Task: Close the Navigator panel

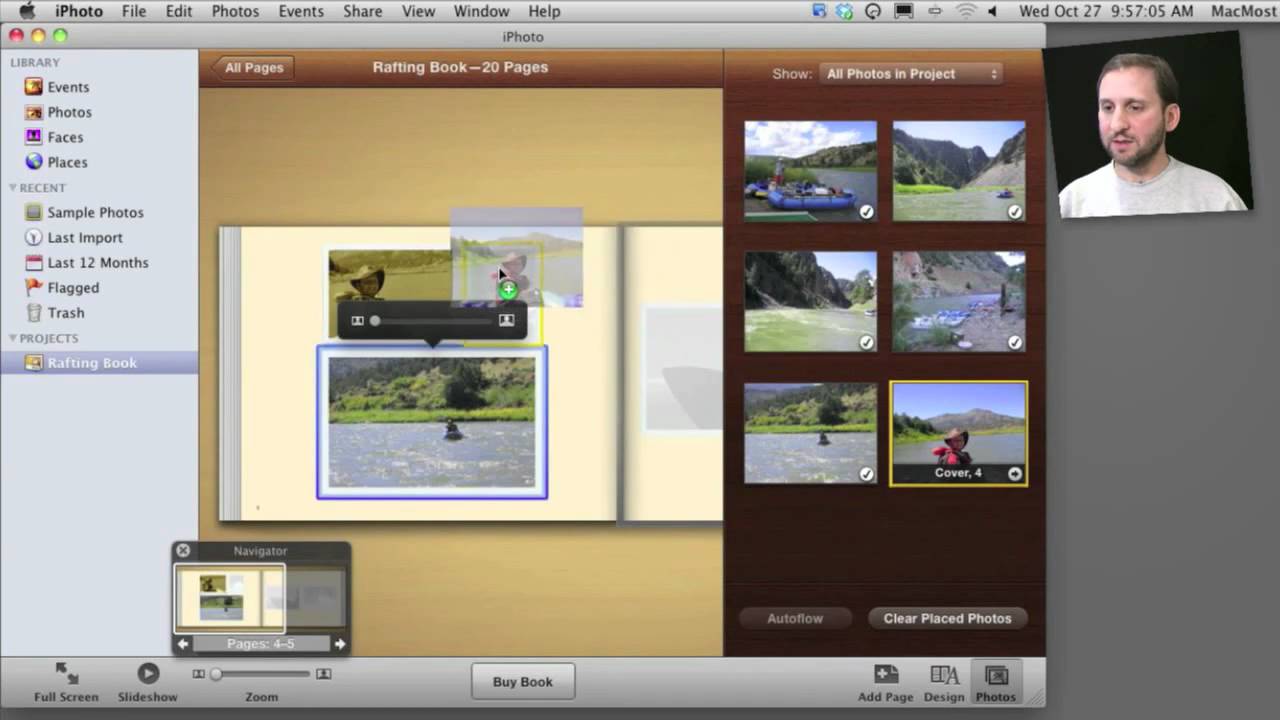Action: [183, 550]
